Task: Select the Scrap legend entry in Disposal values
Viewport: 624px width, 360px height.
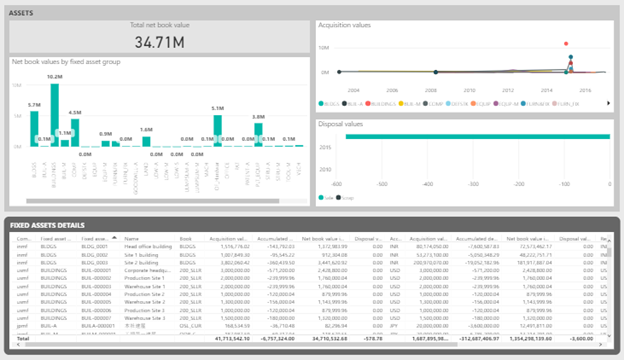Action: click(x=345, y=198)
